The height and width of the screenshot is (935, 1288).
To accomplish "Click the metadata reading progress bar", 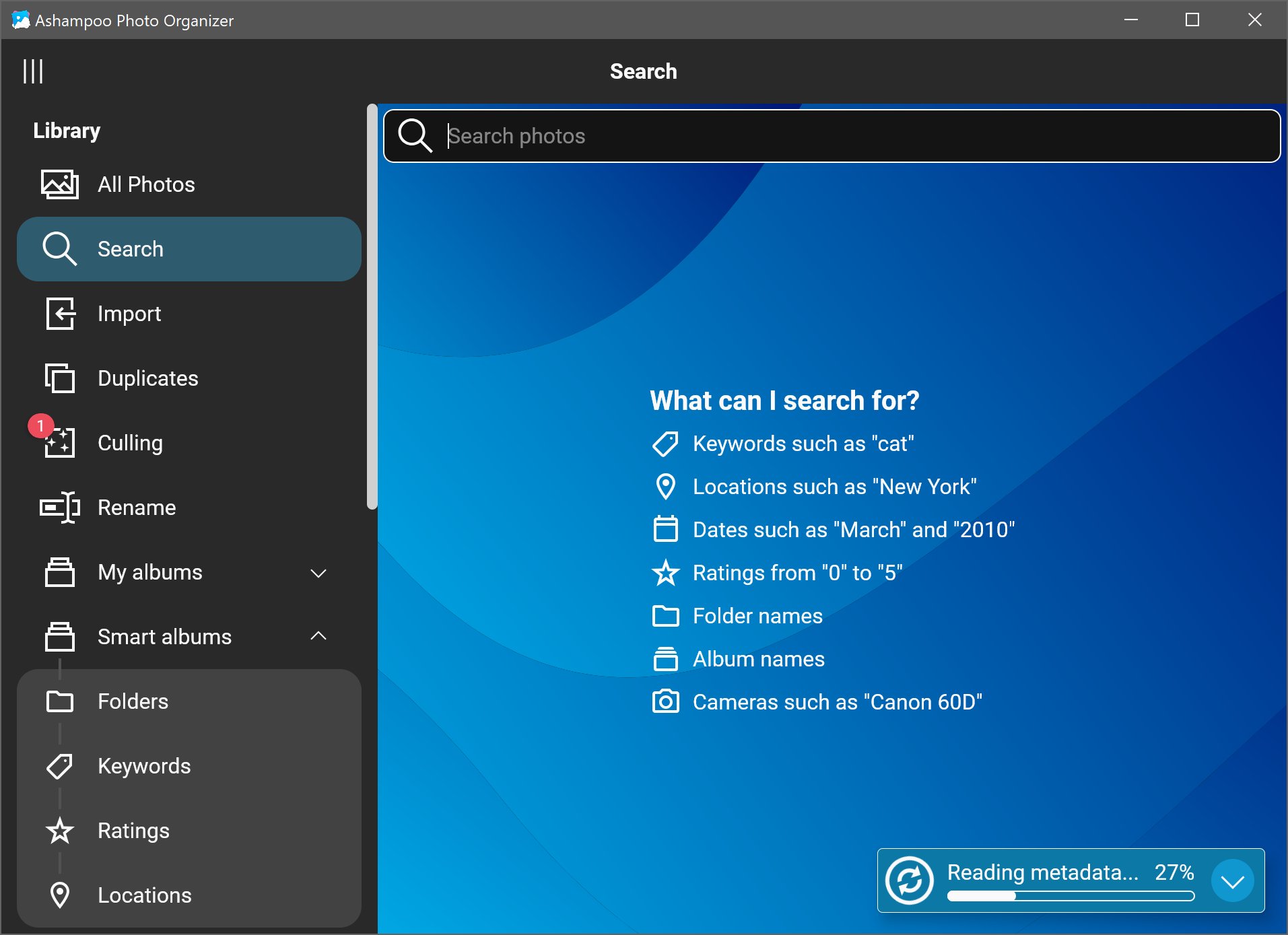I will click(1071, 896).
